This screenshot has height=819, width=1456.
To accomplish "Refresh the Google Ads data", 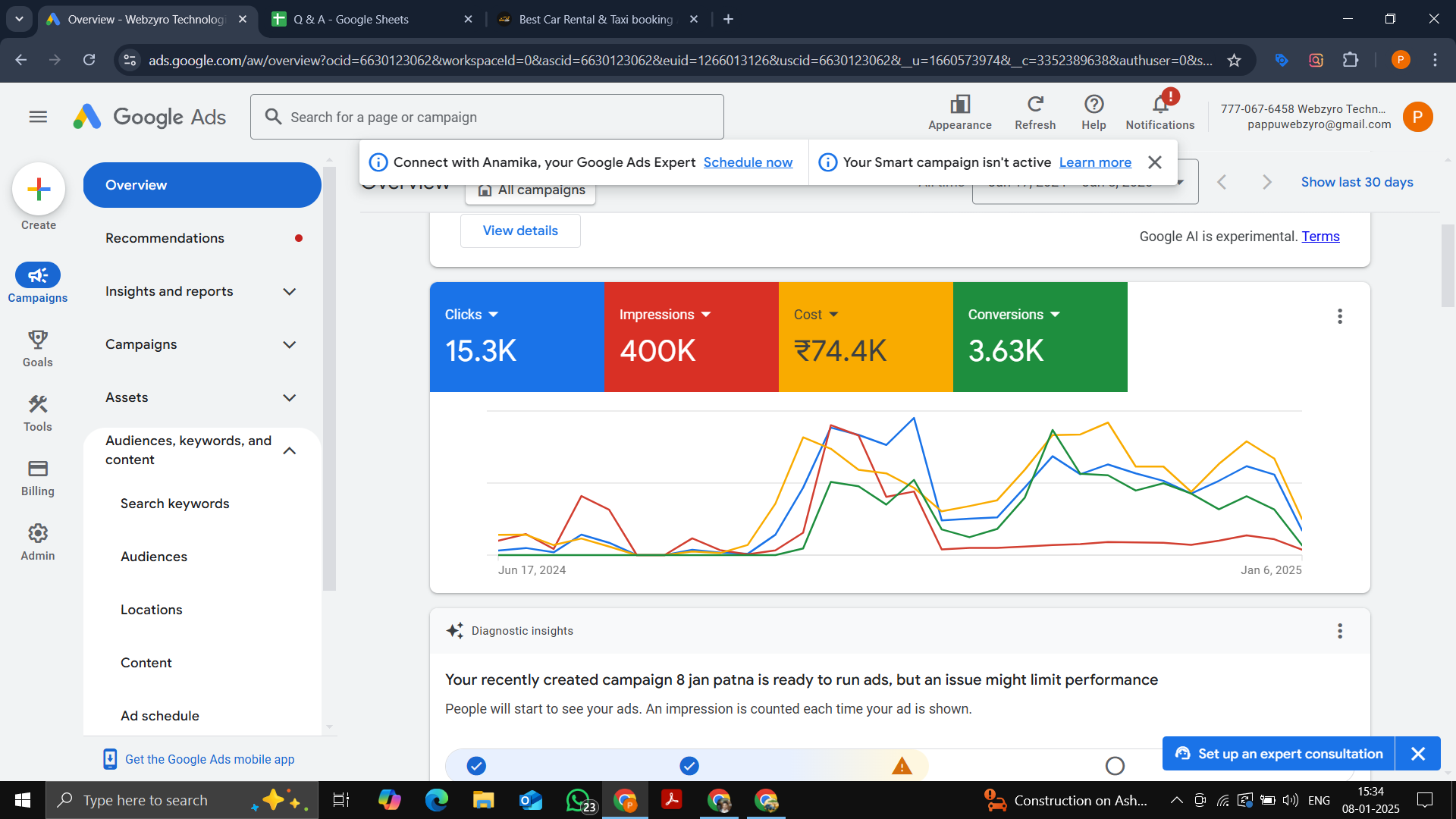I will 1035,112.
